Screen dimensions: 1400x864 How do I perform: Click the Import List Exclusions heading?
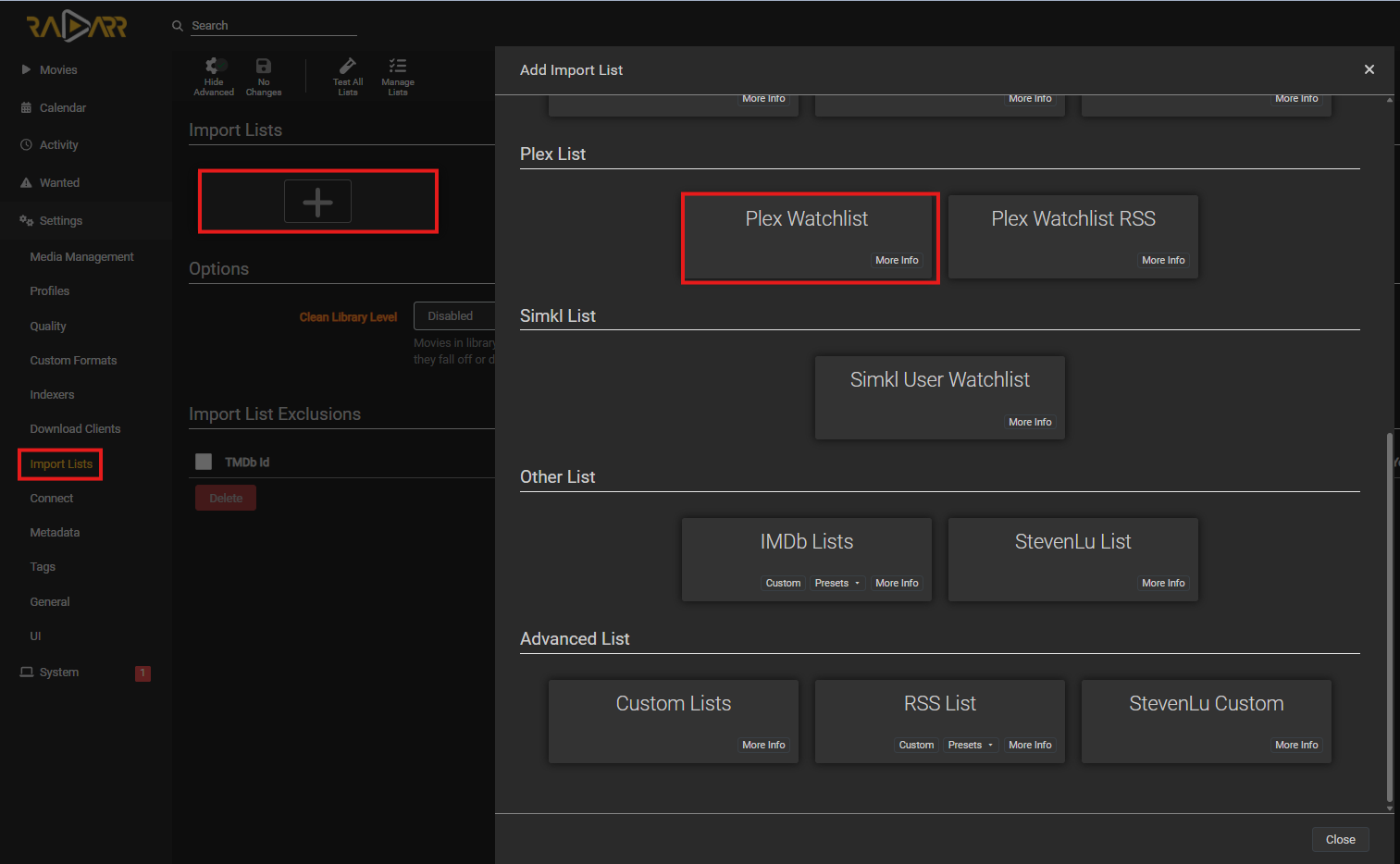tap(275, 414)
